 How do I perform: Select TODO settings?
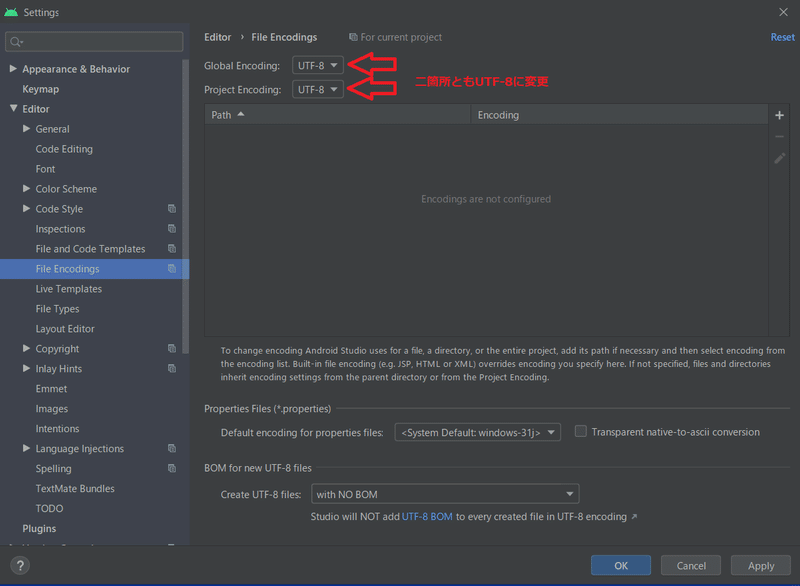49,508
